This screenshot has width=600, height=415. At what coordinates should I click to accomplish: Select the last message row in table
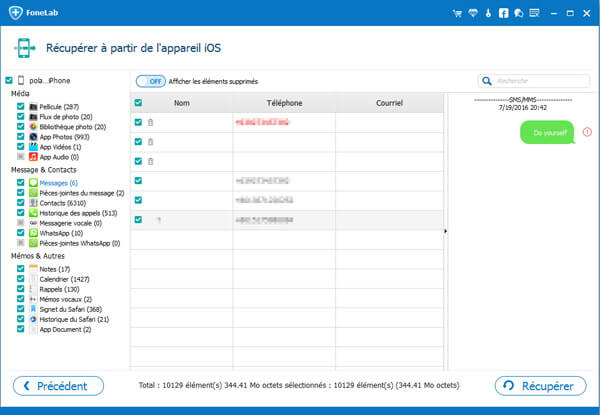[287, 220]
